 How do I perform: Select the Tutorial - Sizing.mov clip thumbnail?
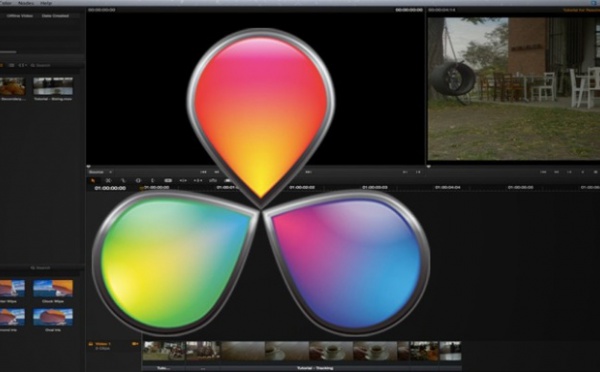(53, 86)
